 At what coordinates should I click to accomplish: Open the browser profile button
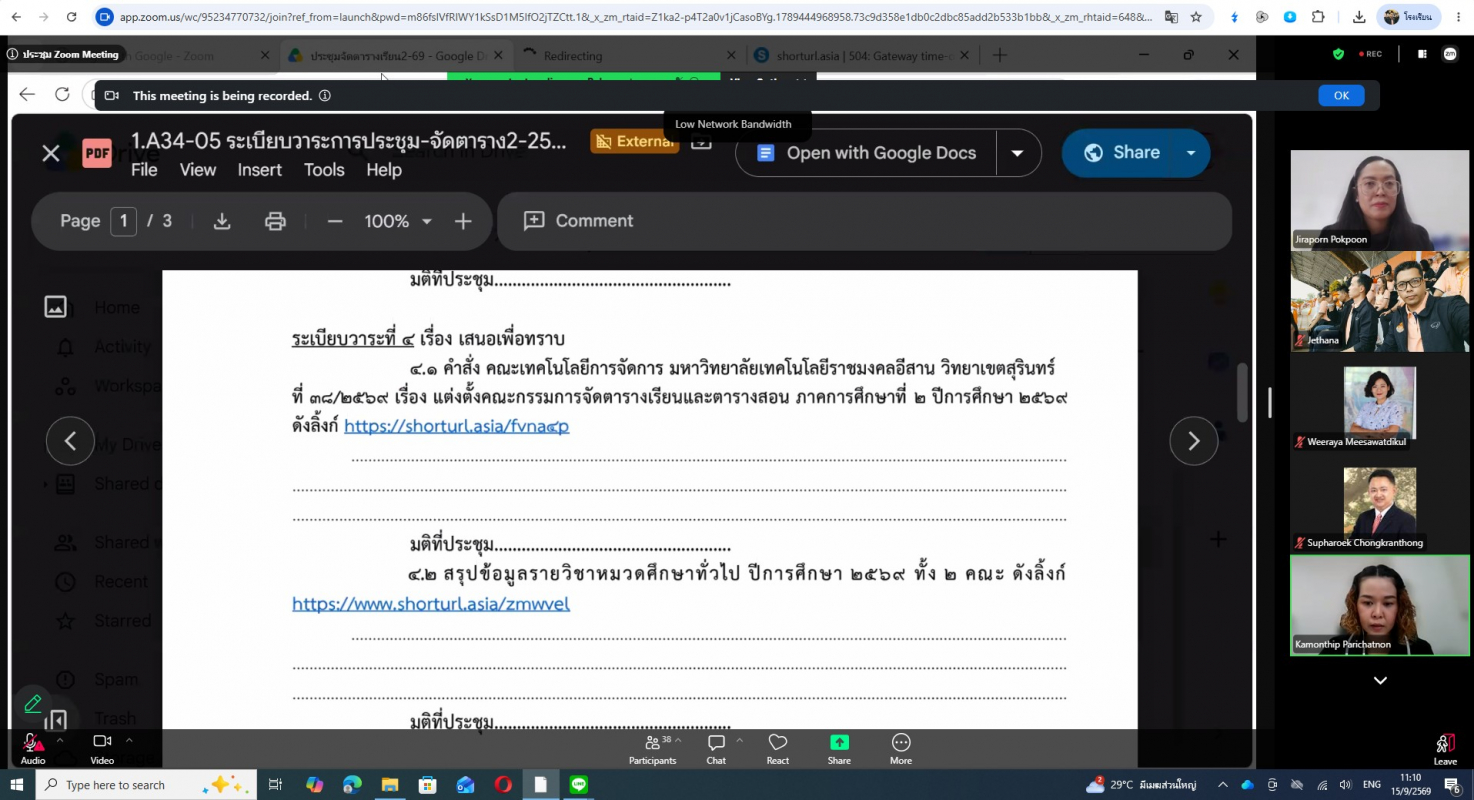coord(1409,17)
